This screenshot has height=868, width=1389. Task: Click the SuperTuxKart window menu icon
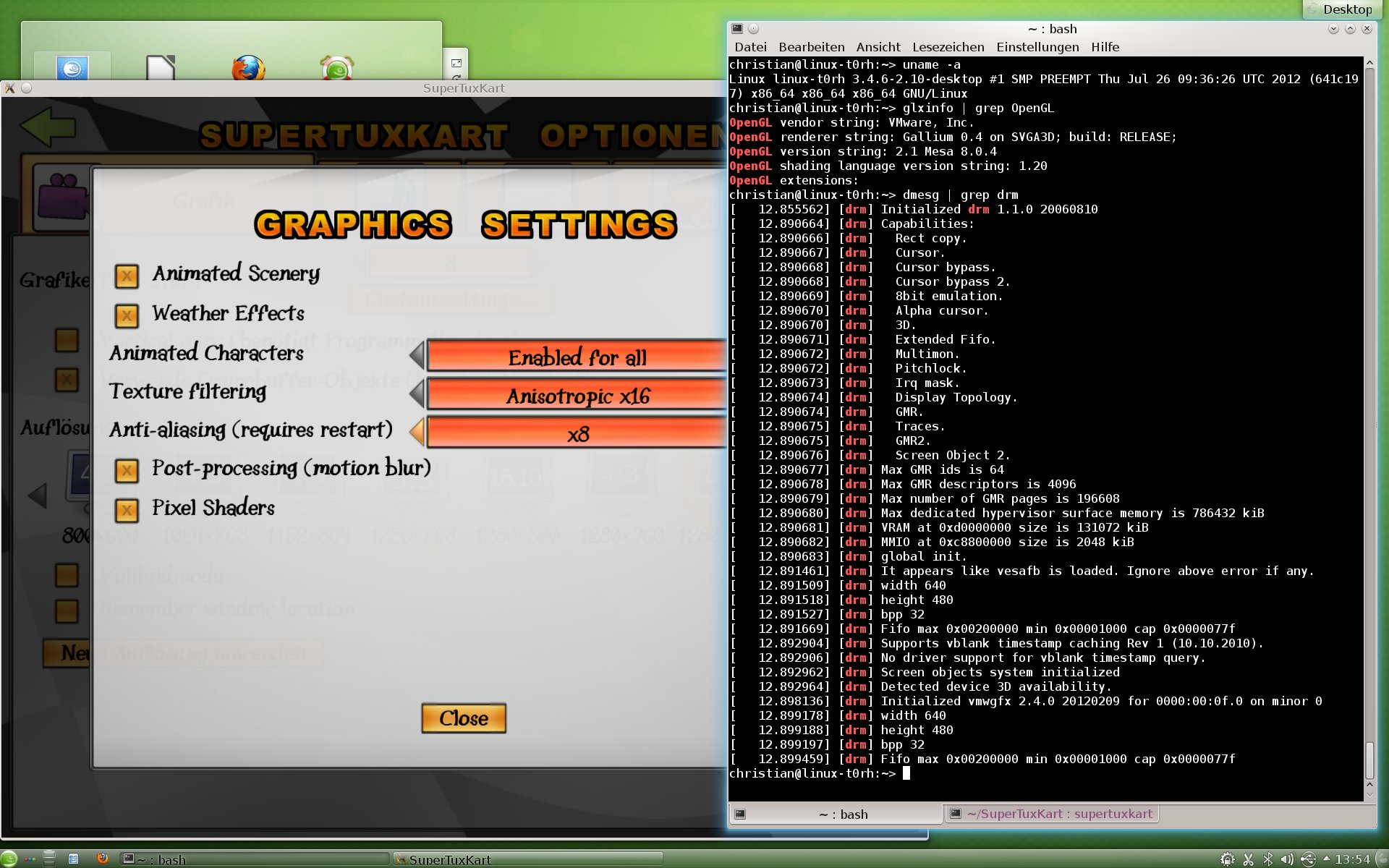coord(9,88)
